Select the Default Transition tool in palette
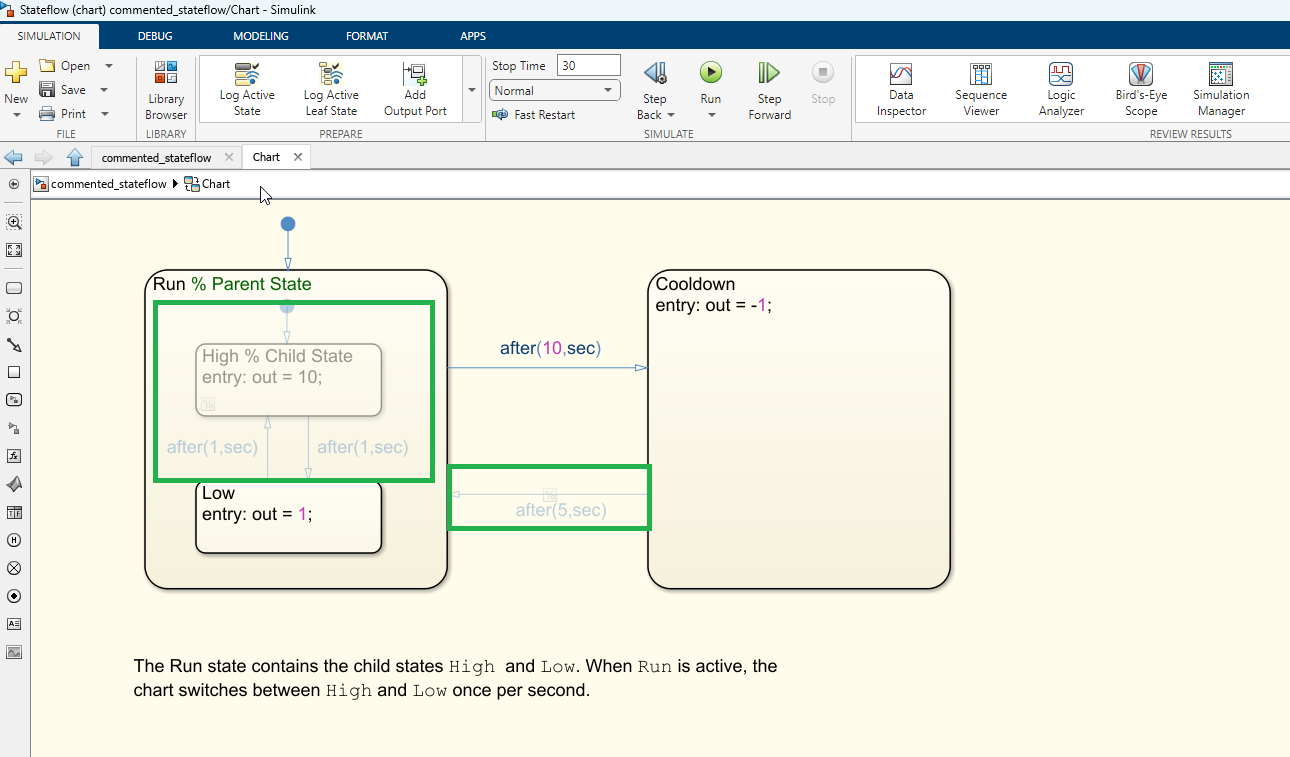This screenshot has width=1290, height=757. [x=14, y=344]
